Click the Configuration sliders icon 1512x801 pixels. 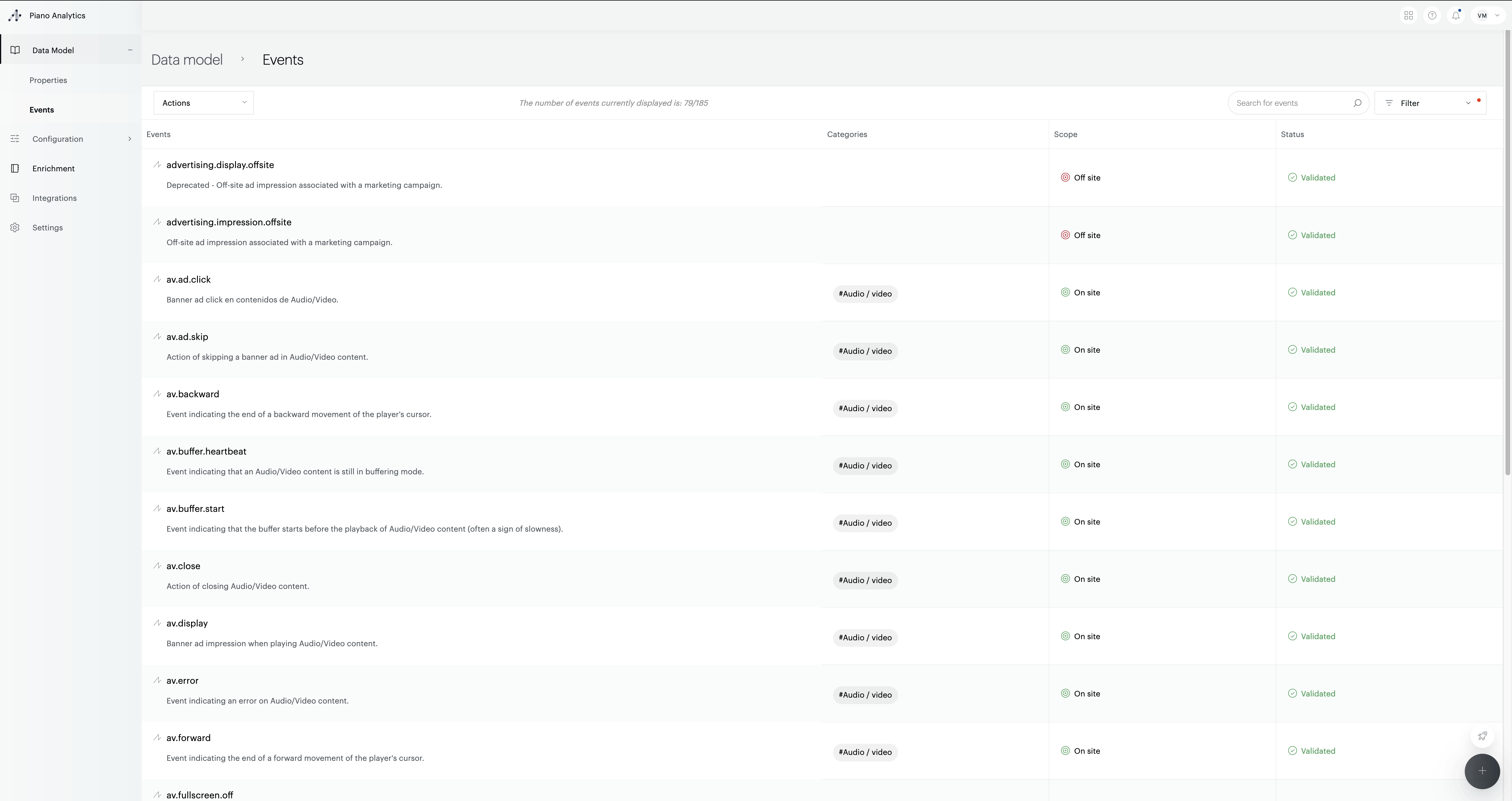pos(15,139)
